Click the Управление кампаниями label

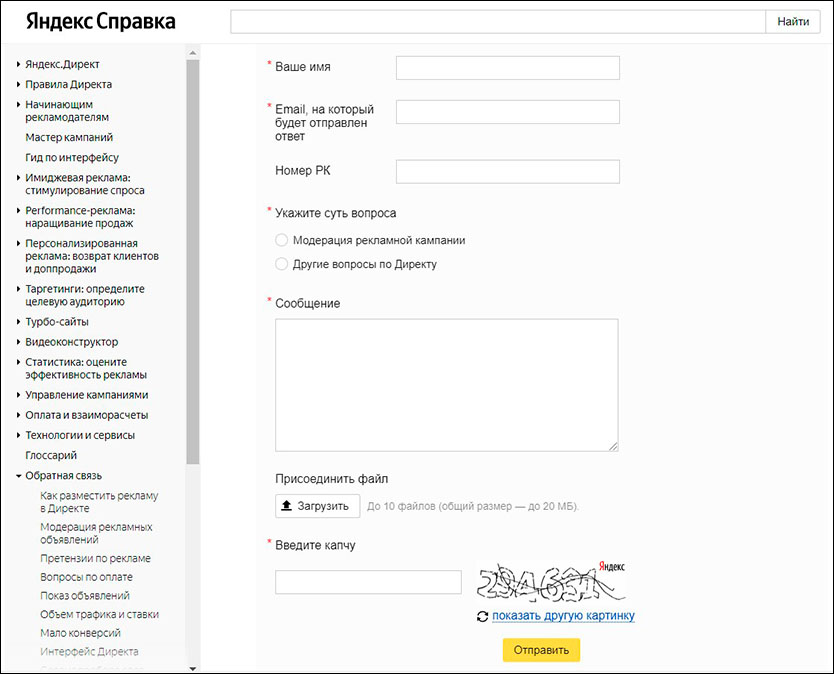point(87,395)
